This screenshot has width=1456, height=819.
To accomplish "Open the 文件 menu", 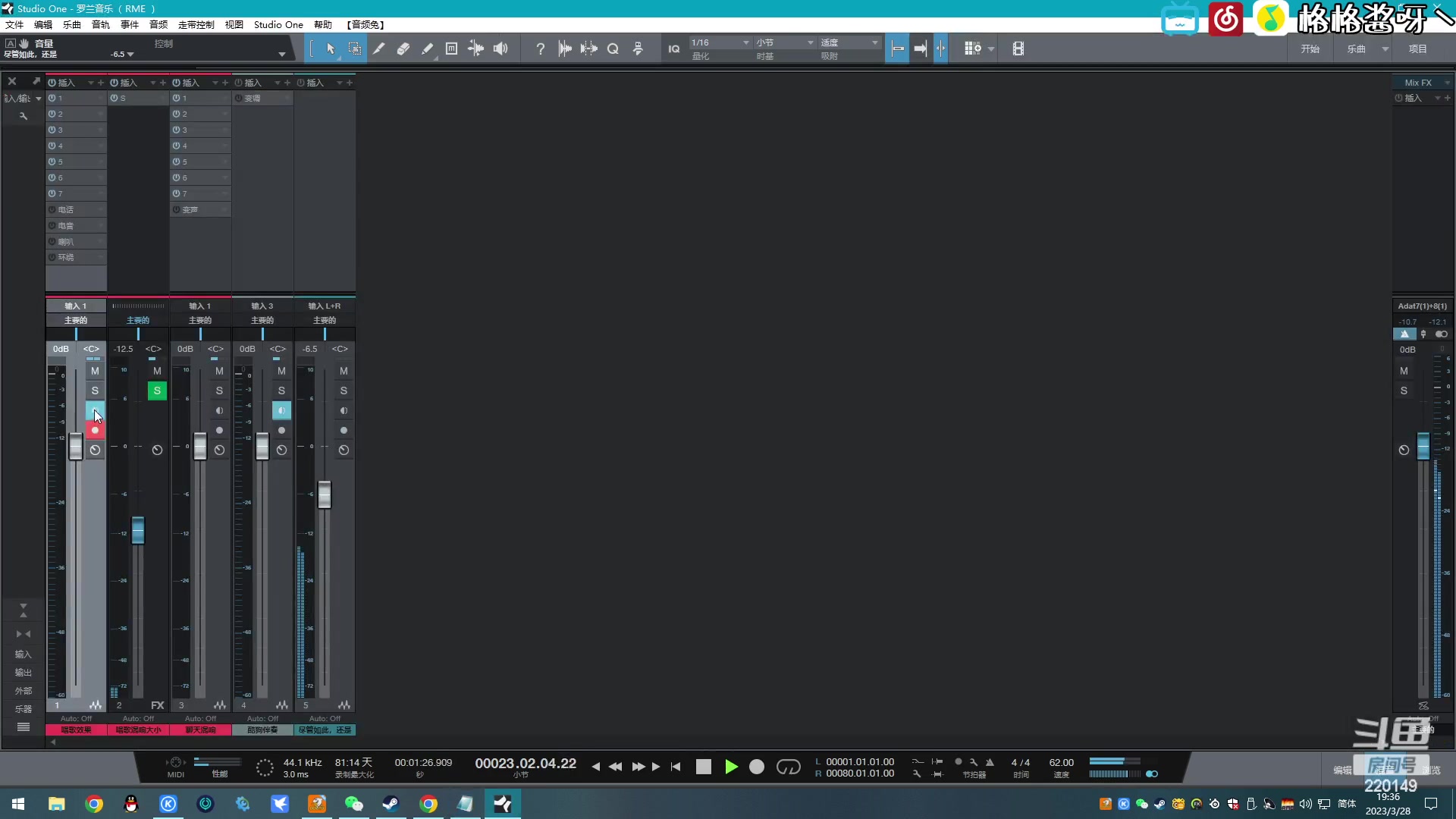I will click(14, 24).
